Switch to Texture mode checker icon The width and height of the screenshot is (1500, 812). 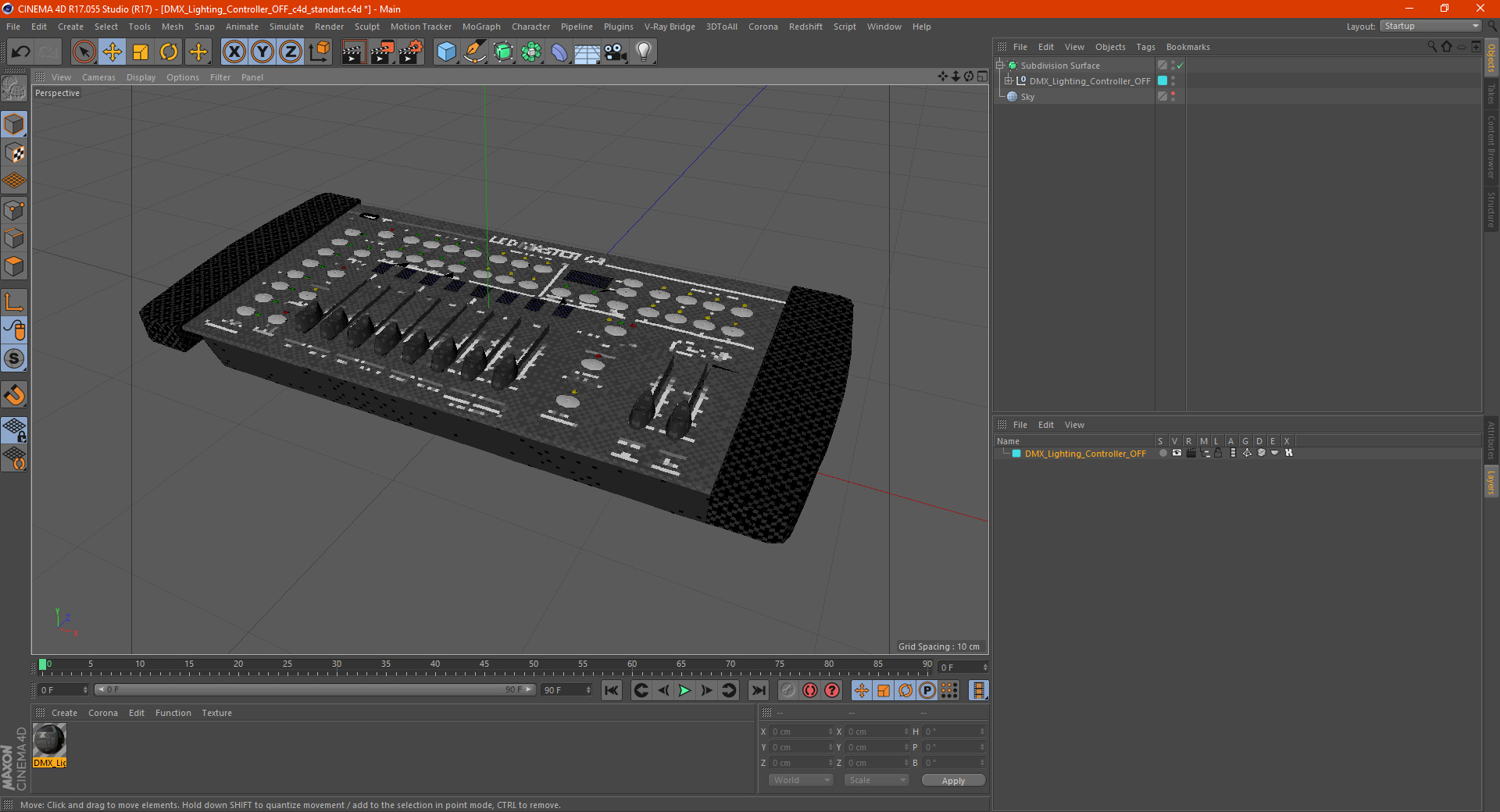point(15,153)
